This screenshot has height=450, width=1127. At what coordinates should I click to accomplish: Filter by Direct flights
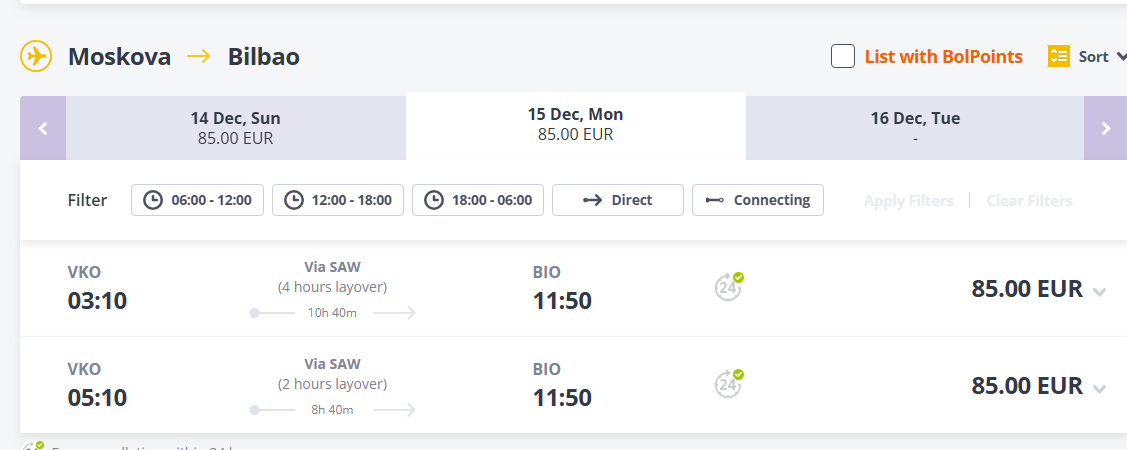point(618,200)
